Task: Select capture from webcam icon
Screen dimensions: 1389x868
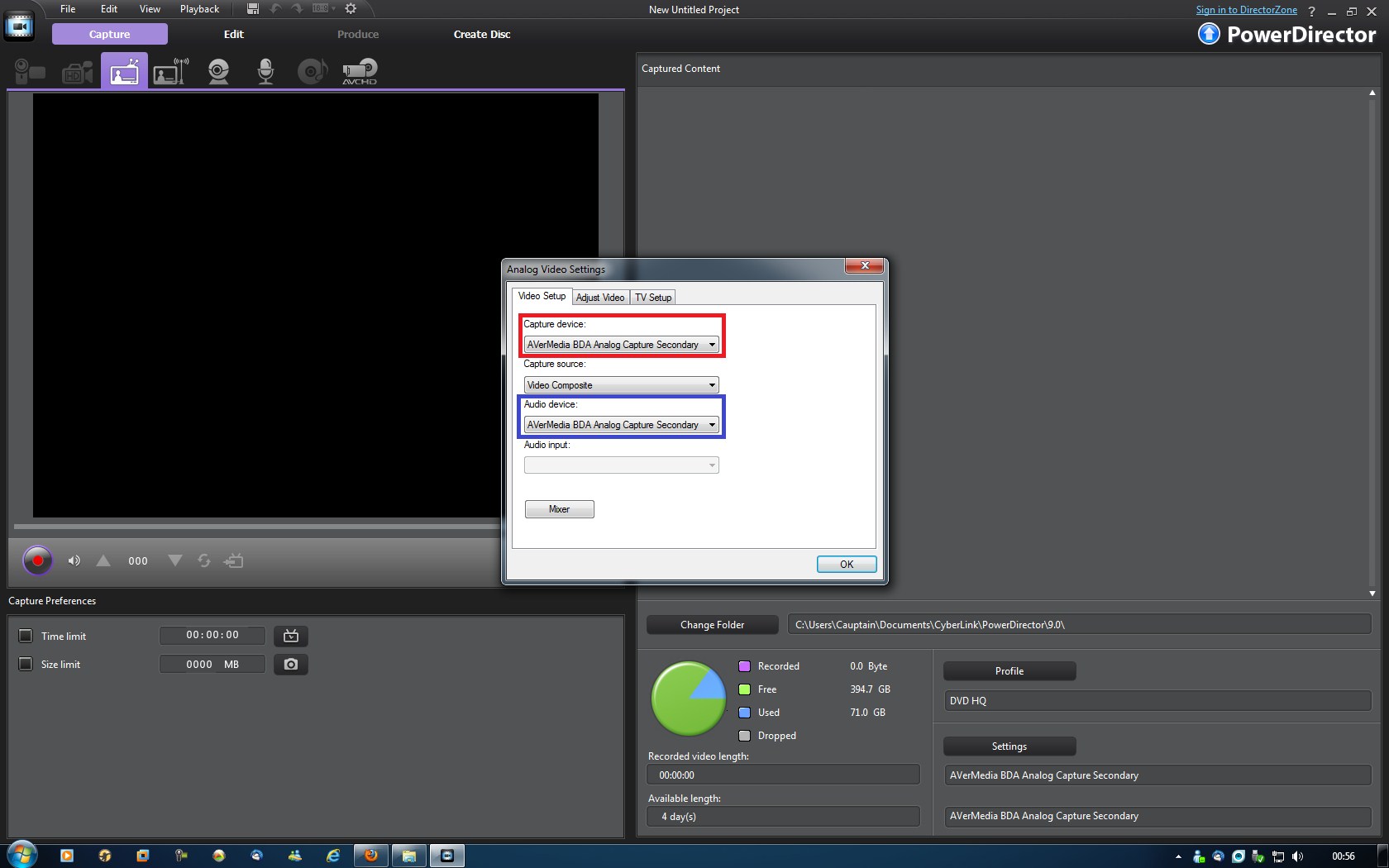Action: tap(218, 71)
